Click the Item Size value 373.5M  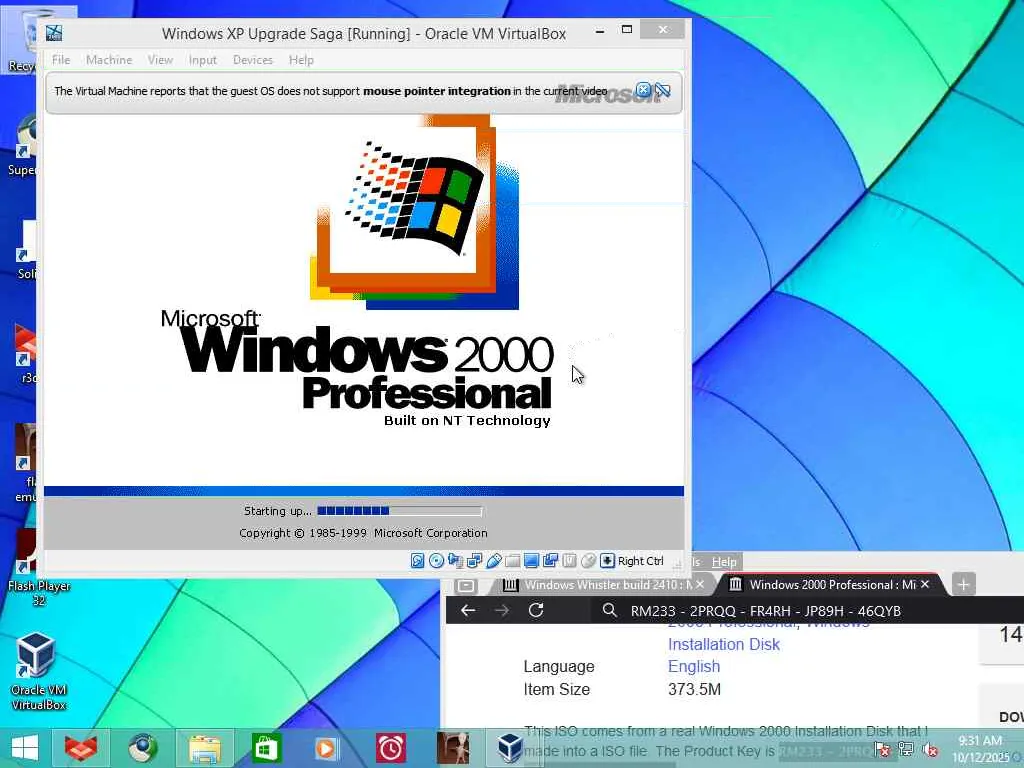click(694, 690)
